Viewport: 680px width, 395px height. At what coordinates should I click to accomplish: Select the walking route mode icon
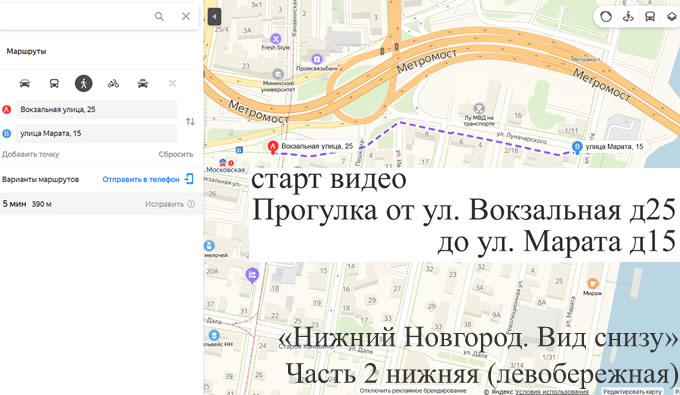pos(84,83)
